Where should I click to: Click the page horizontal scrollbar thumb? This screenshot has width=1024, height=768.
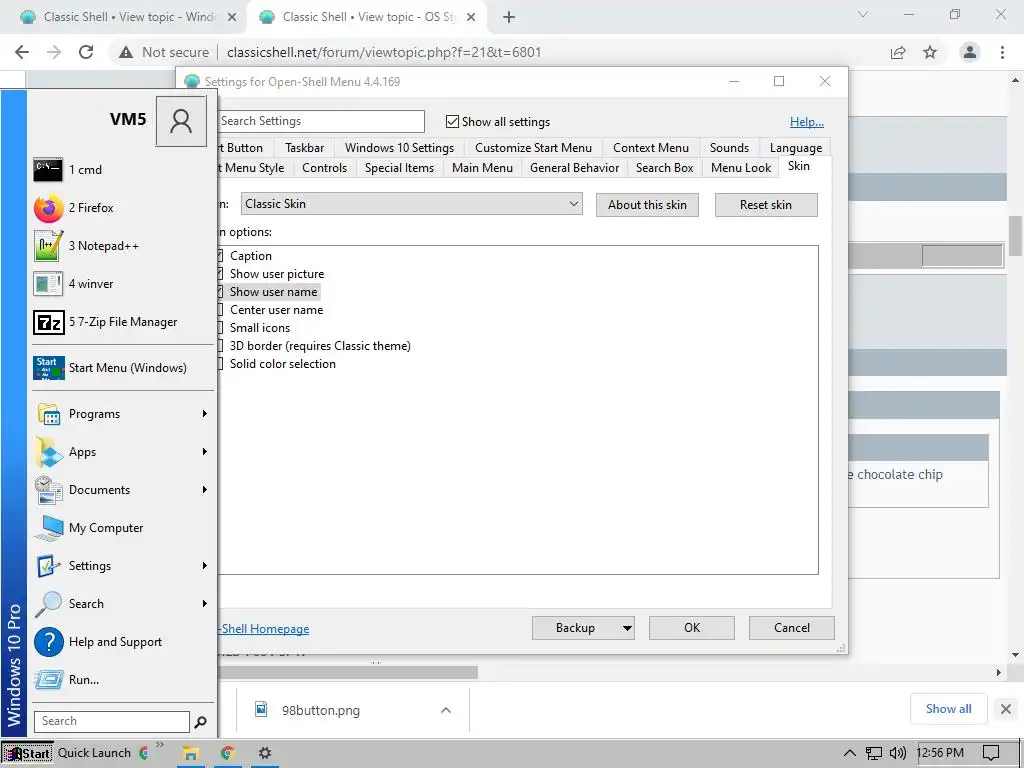tap(347, 672)
